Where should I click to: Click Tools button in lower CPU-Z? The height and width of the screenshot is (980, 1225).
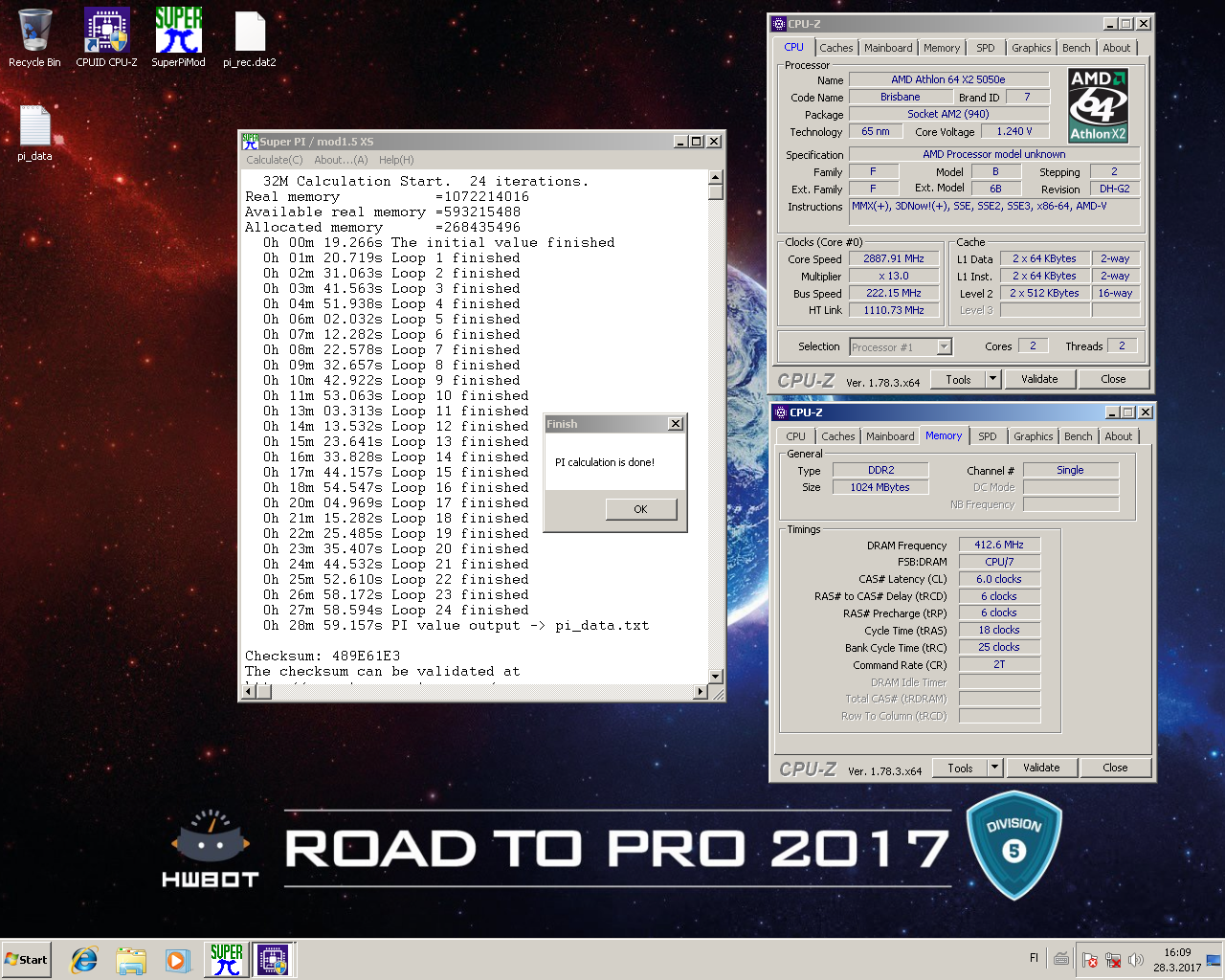(x=960, y=768)
